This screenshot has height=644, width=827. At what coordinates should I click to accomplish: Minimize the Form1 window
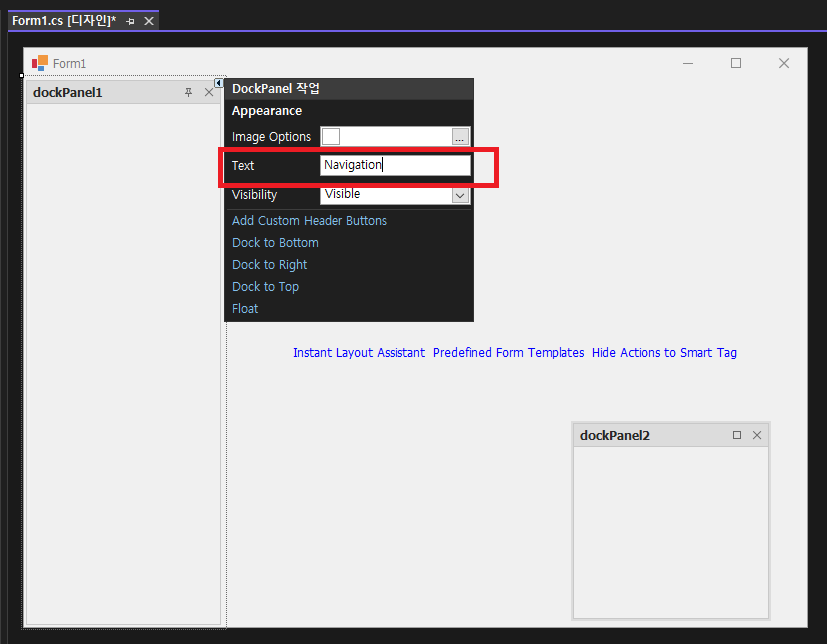[688, 63]
